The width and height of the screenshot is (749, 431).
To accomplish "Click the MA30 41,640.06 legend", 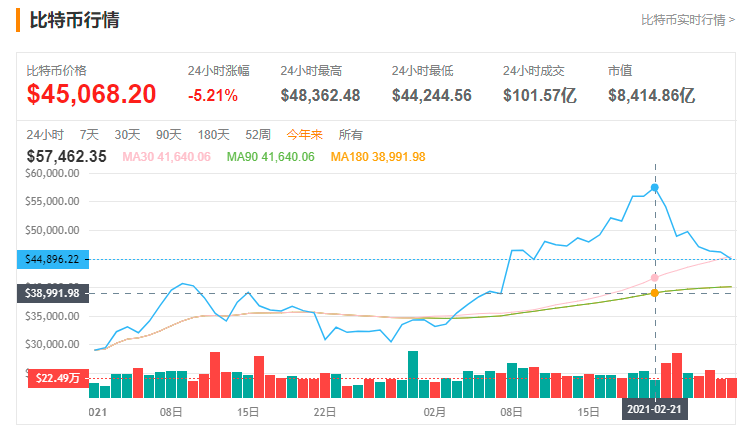I will coord(166,157).
